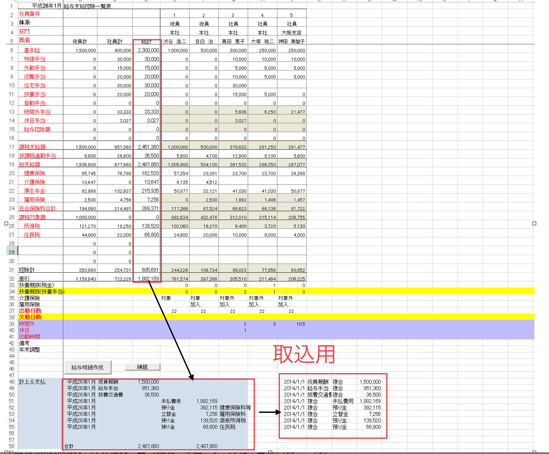This screenshot has height=454, width=549.
Task: Select the 時間外手当 label cell
Action: (37, 112)
